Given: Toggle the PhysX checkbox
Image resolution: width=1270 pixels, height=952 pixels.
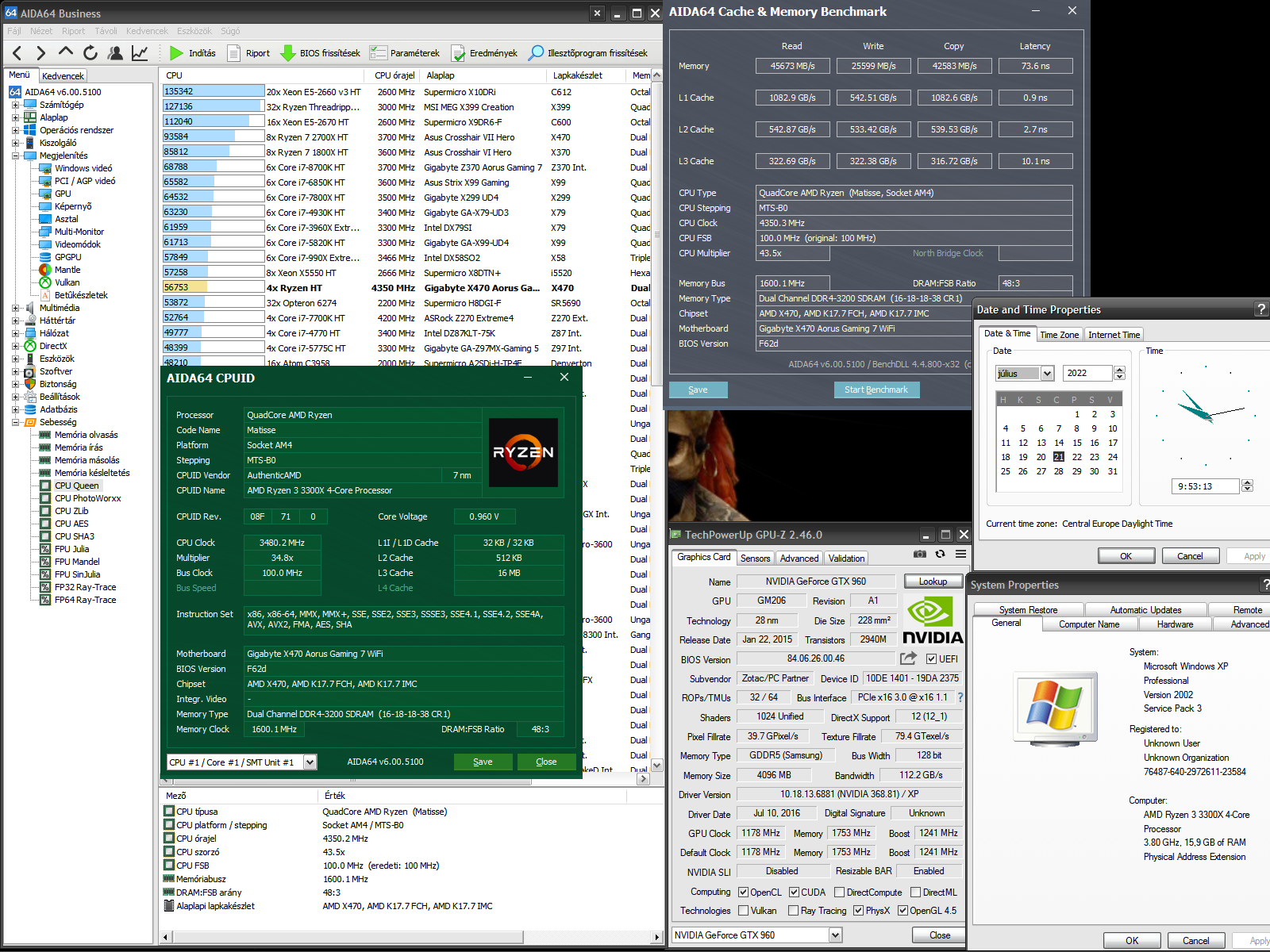Looking at the screenshot, I should pos(858,910).
